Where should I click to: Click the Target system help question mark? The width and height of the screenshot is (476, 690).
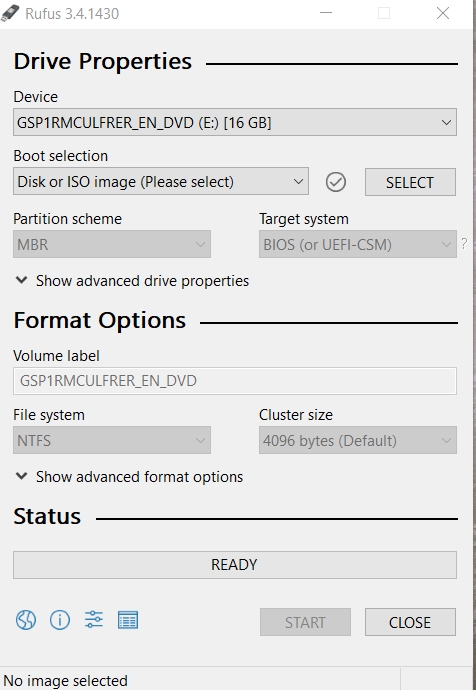(x=464, y=244)
